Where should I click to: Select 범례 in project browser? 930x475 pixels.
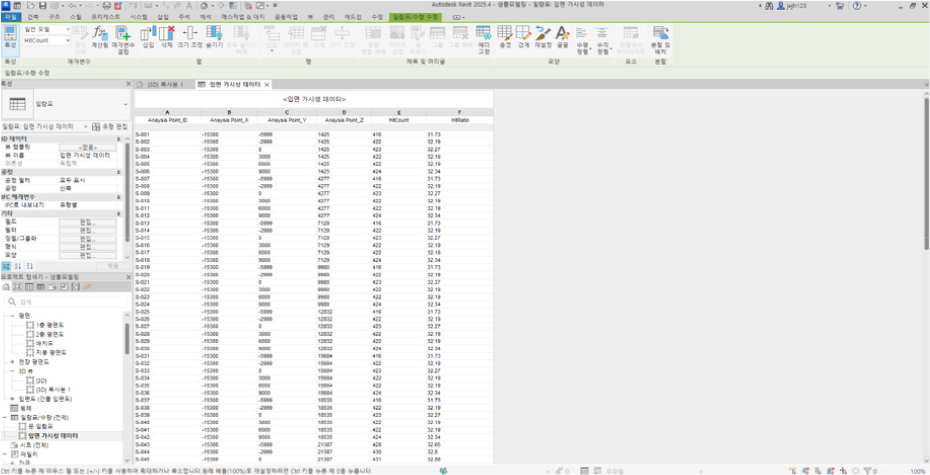coord(24,408)
